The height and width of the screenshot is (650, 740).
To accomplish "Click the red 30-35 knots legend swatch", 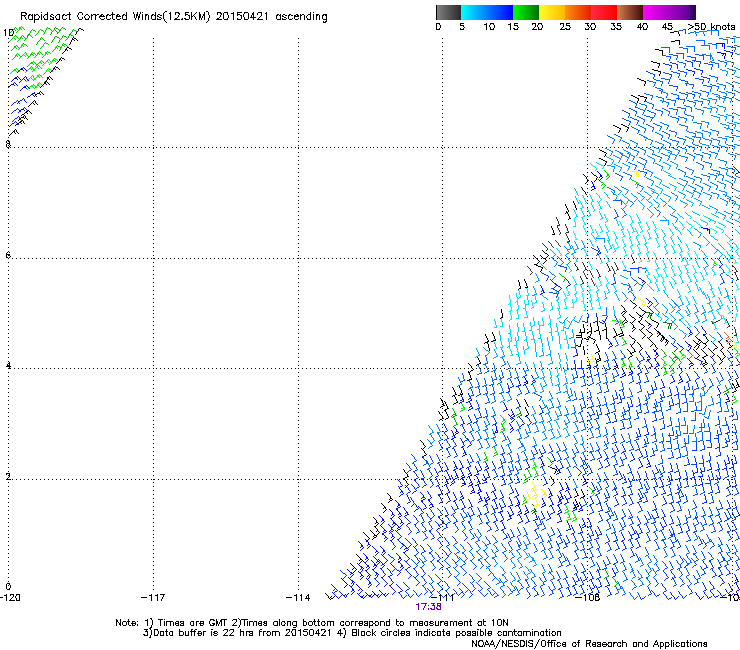I will [604, 12].
